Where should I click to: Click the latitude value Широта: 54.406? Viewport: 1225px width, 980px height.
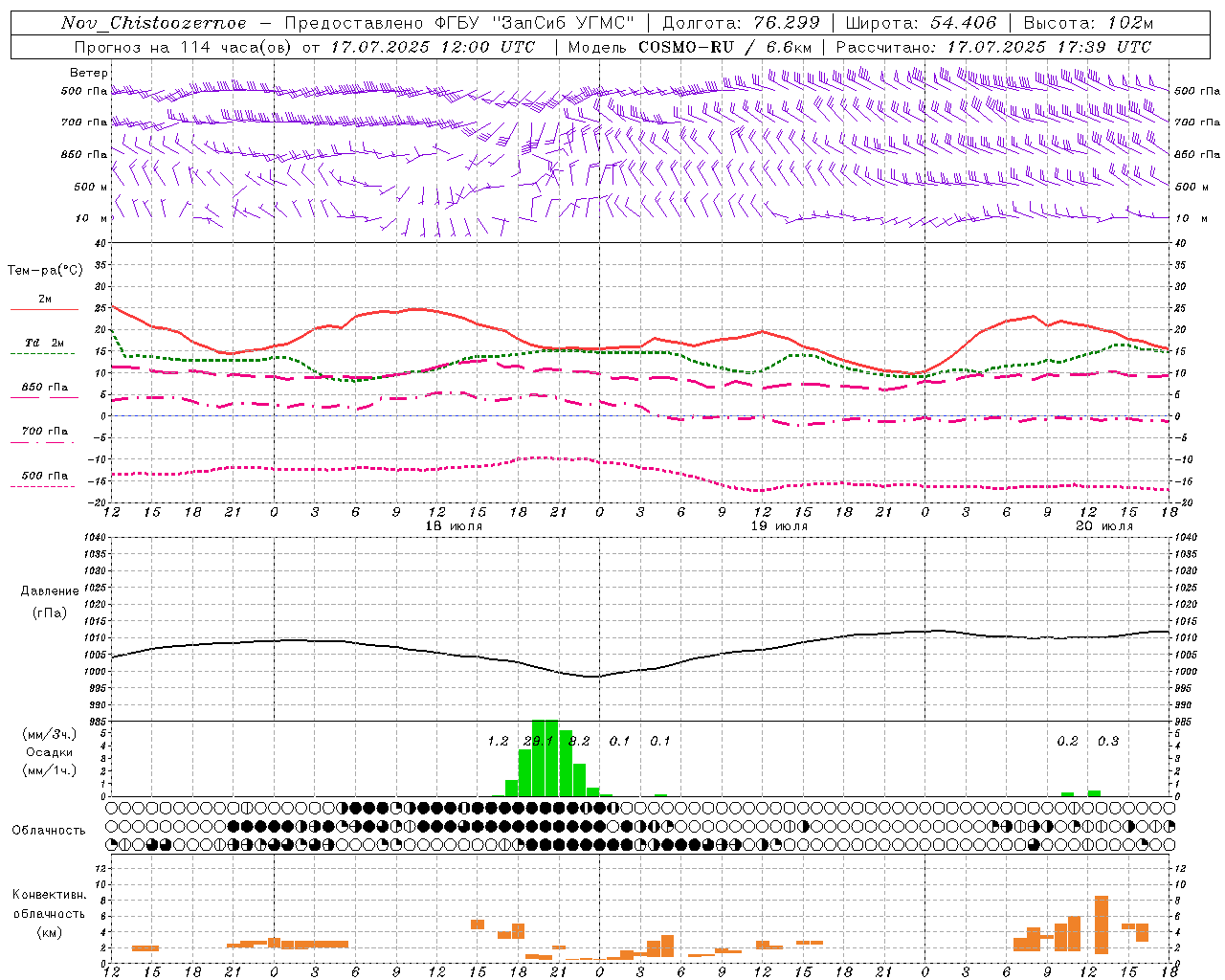tap(921, 23)
